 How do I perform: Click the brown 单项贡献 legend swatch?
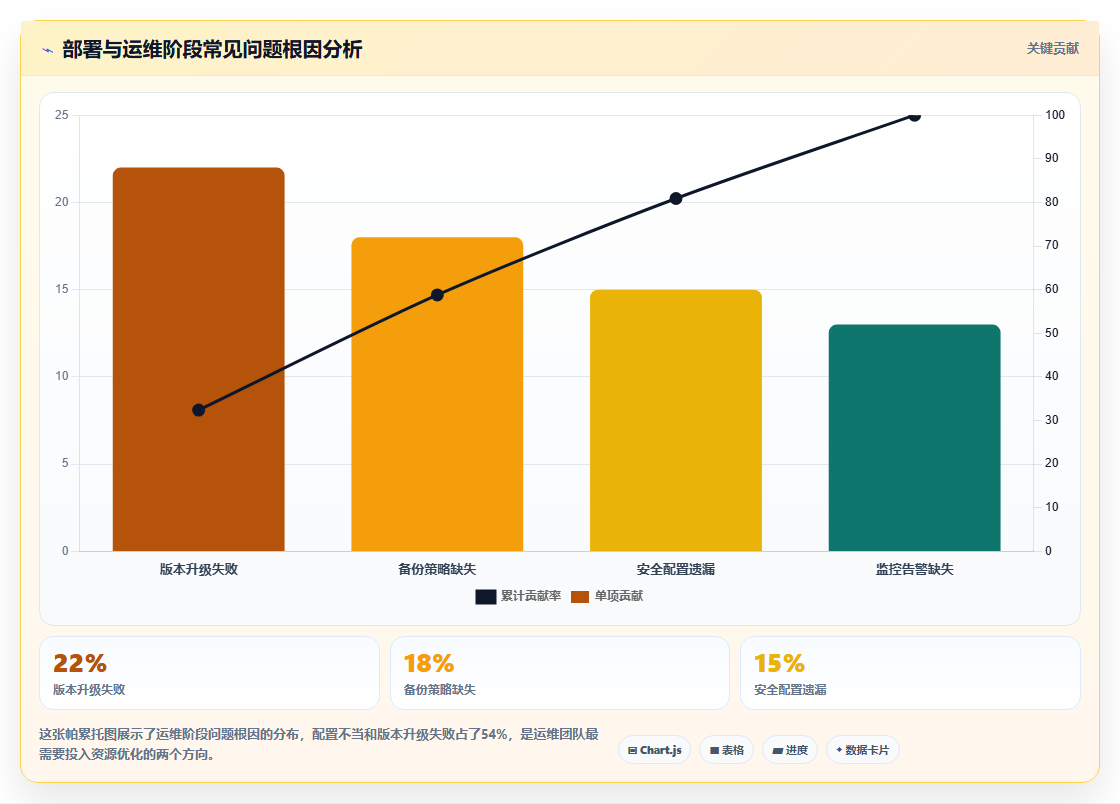580,597
